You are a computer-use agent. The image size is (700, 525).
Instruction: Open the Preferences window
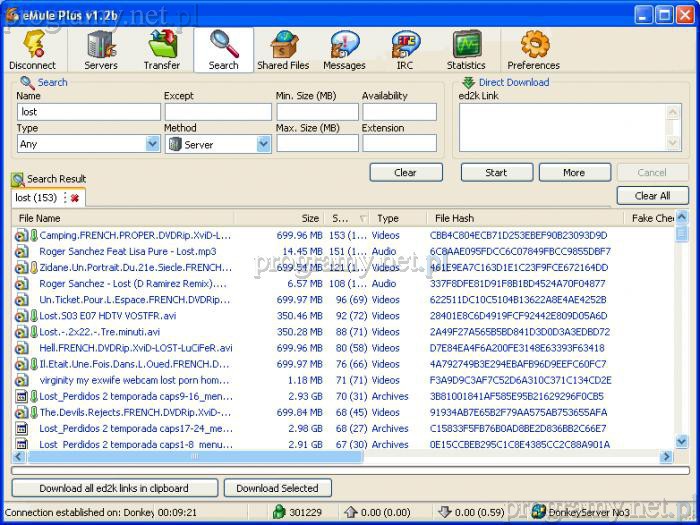pyautogui.click(x=533, y=50)
